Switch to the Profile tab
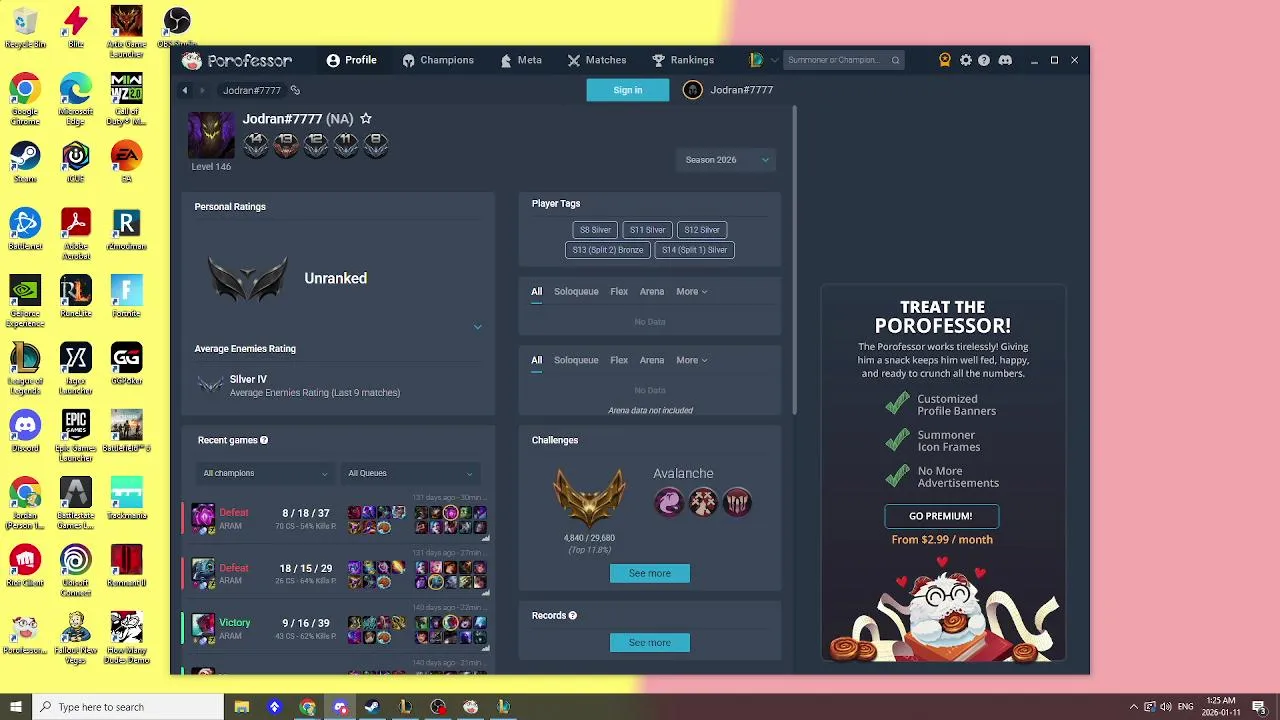The height and width of the screenshot is (720, 1280). coord(351,60)
